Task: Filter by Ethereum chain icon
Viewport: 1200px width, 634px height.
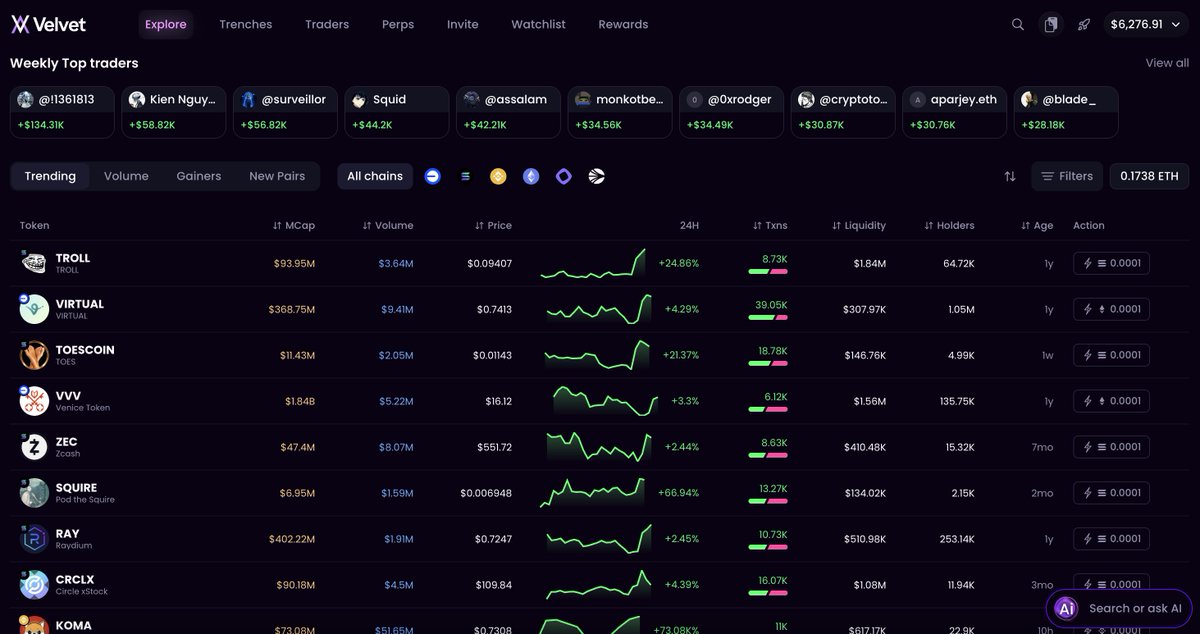Action: (531, 176)
